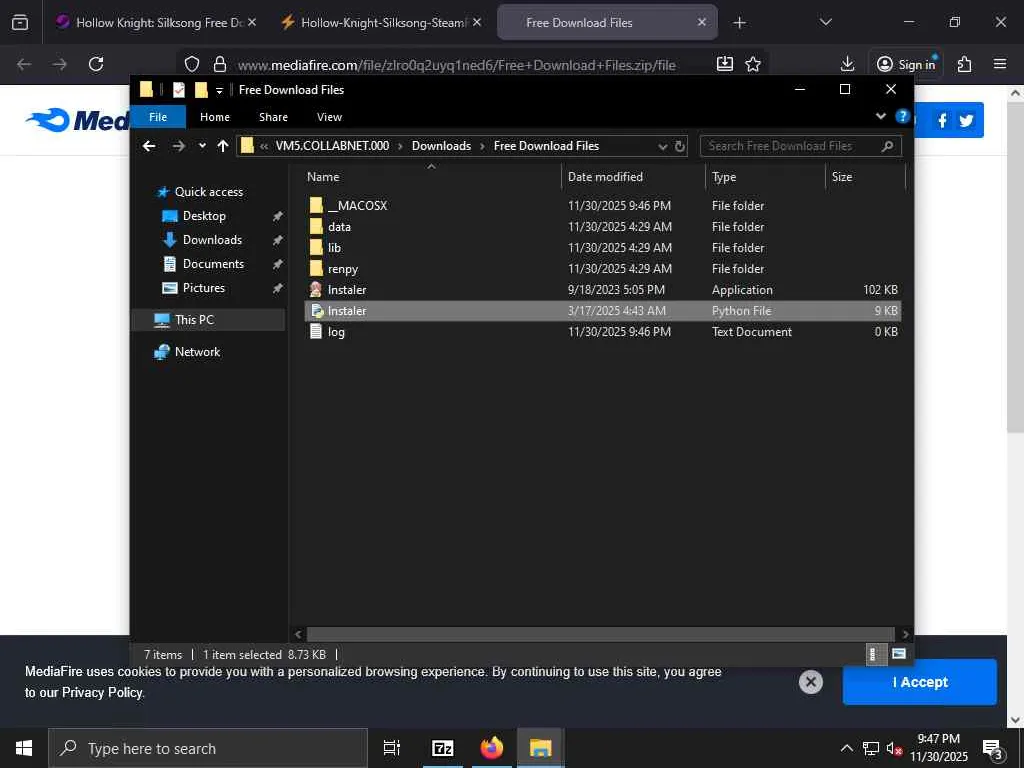Sort files by the Size column
Screen dimensions: 1024x768
click(x=842, y=176)
